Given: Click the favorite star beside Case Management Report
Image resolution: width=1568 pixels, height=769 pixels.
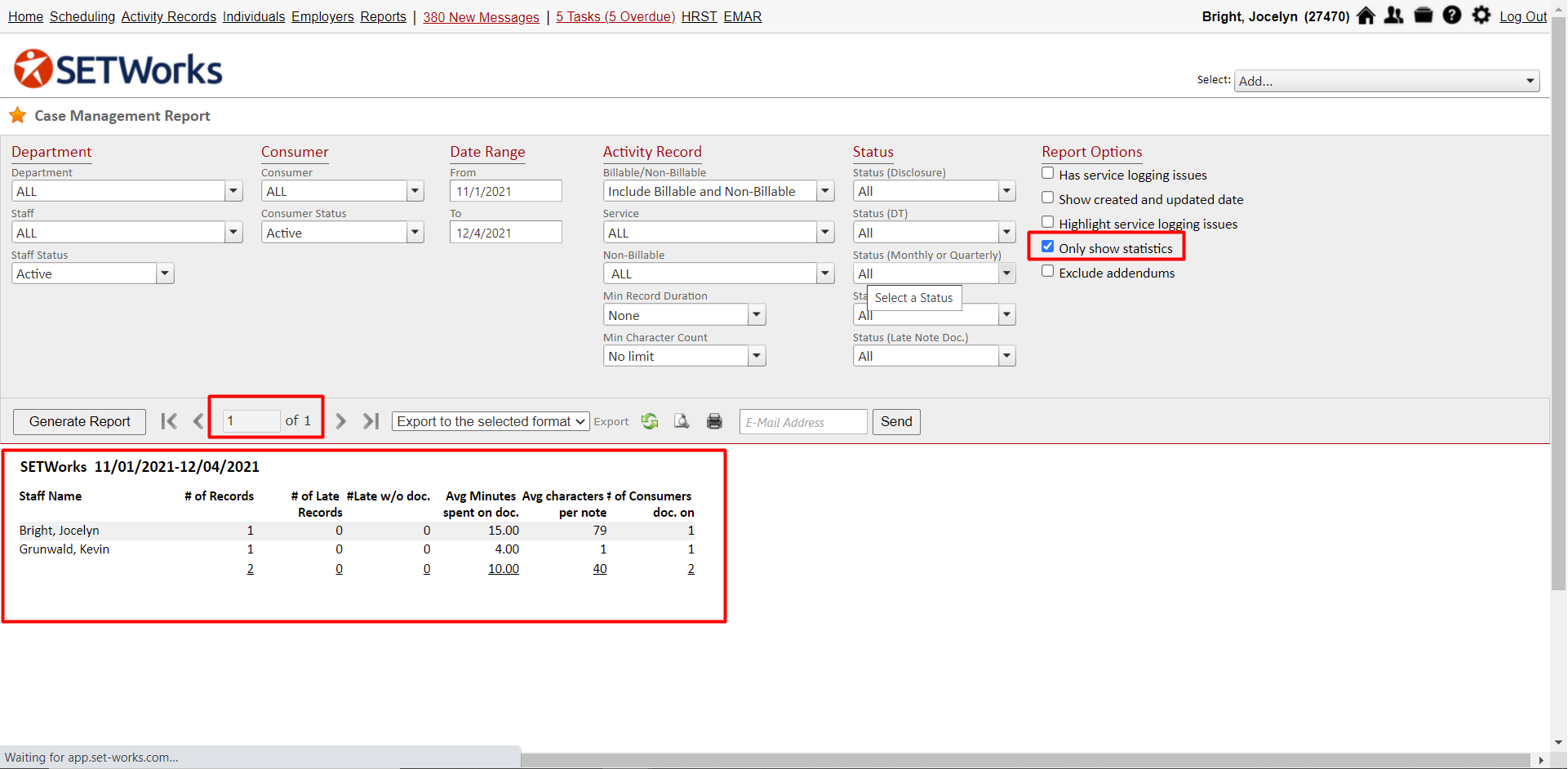Looking at the screenshot, I should (x=18, y=115).
